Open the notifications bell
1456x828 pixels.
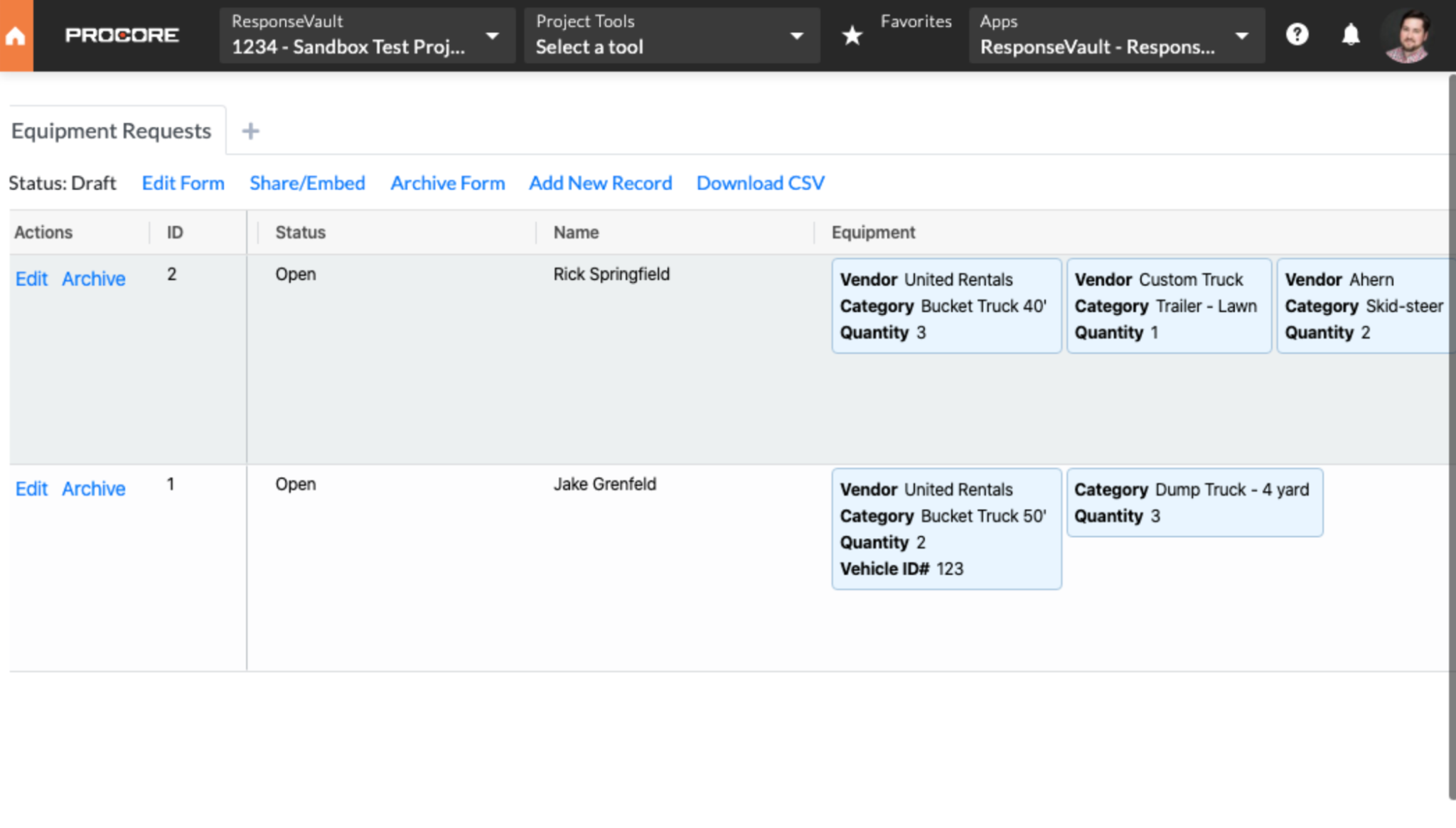1350,34
